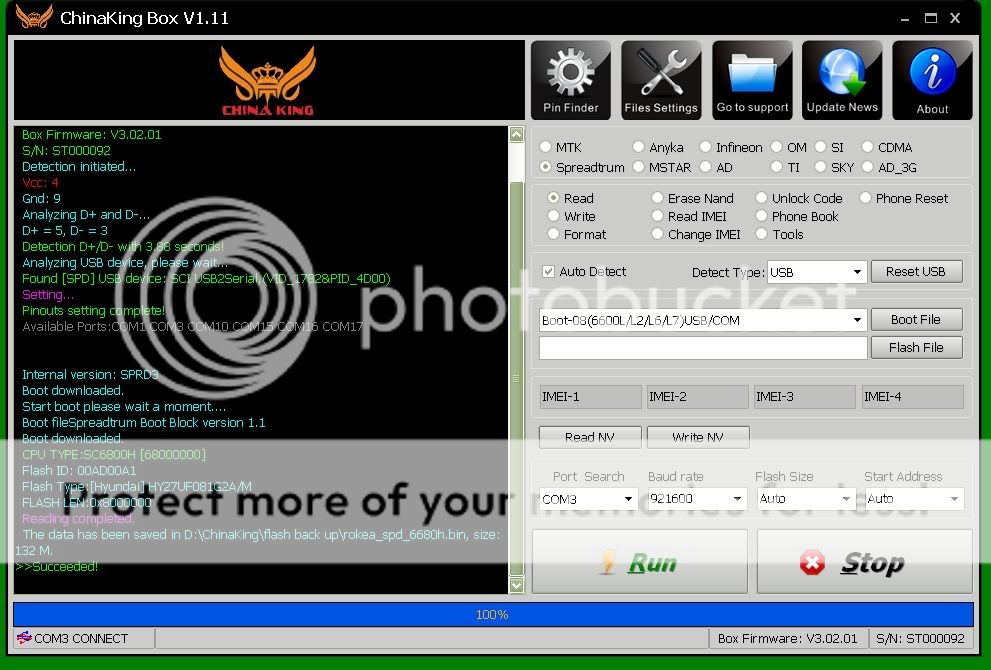The height and width of the screenshot is (670, 991).
Task: Select the Format operation
Action: [553, 234]
